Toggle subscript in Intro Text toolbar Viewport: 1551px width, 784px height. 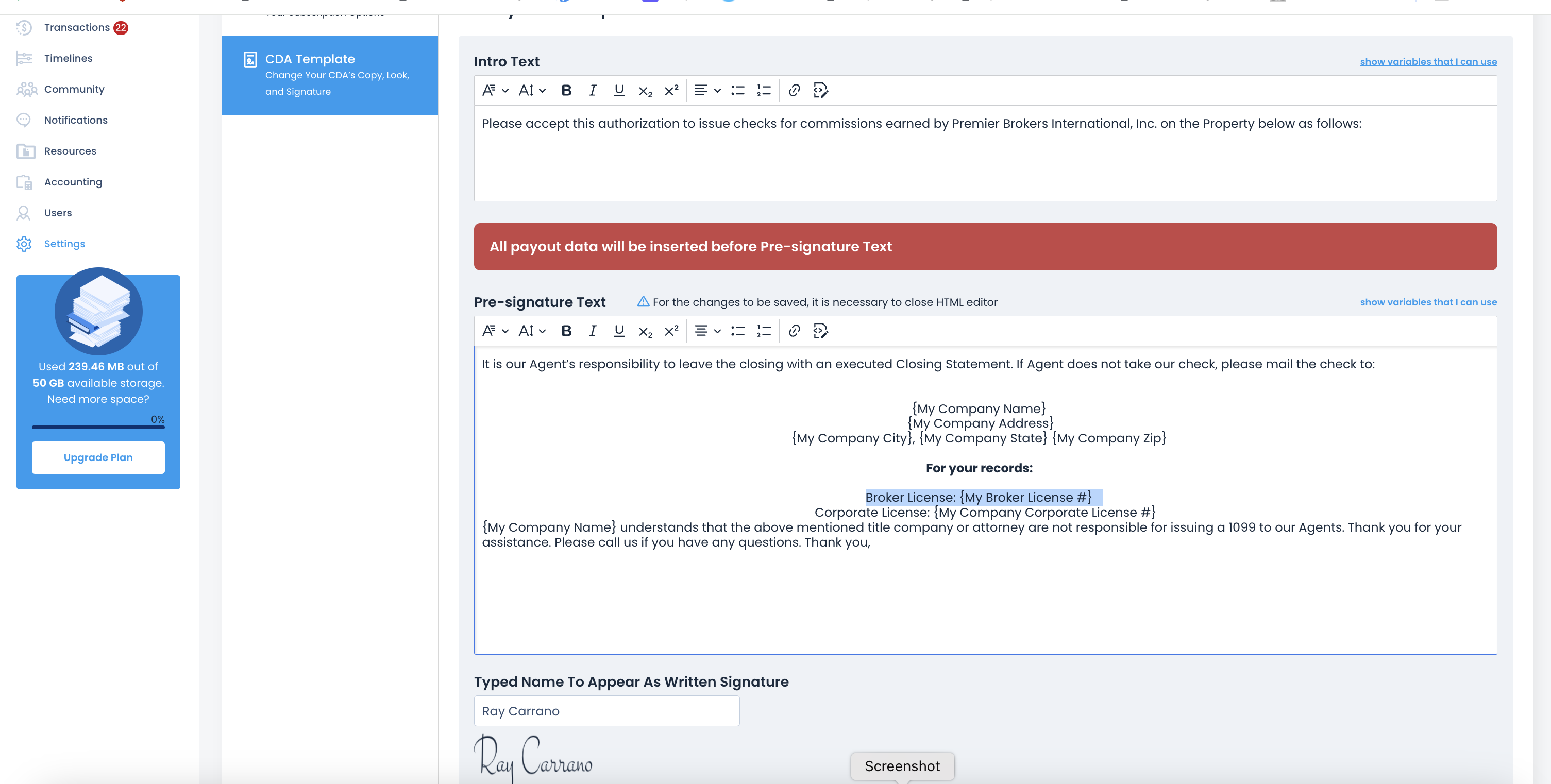[645, 91]
